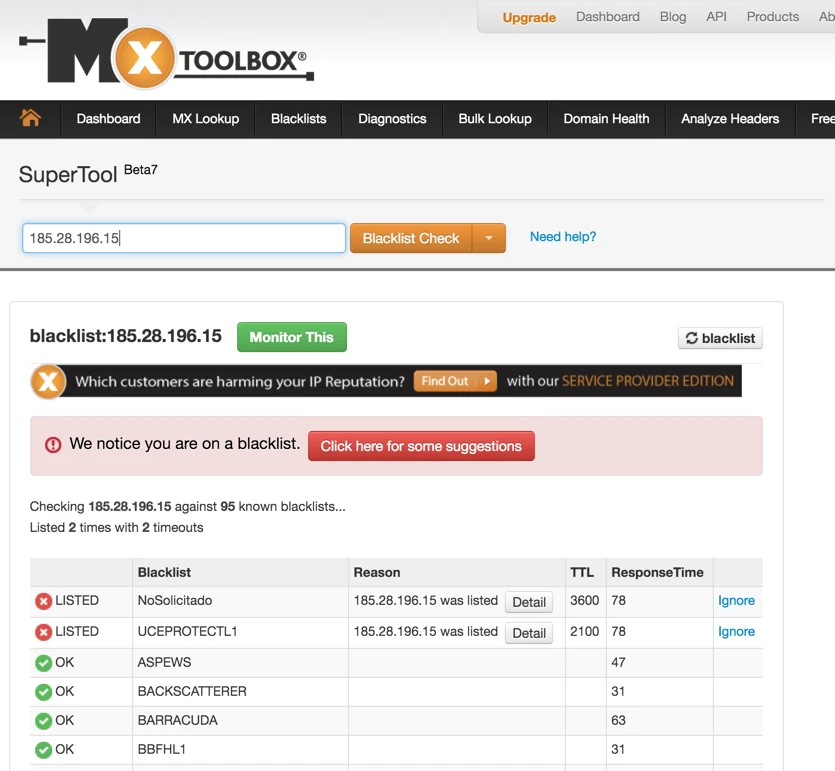This screenshot has width=835, height=771.
Task: Open the Analyze Headers tab
Action: (730, 119)
